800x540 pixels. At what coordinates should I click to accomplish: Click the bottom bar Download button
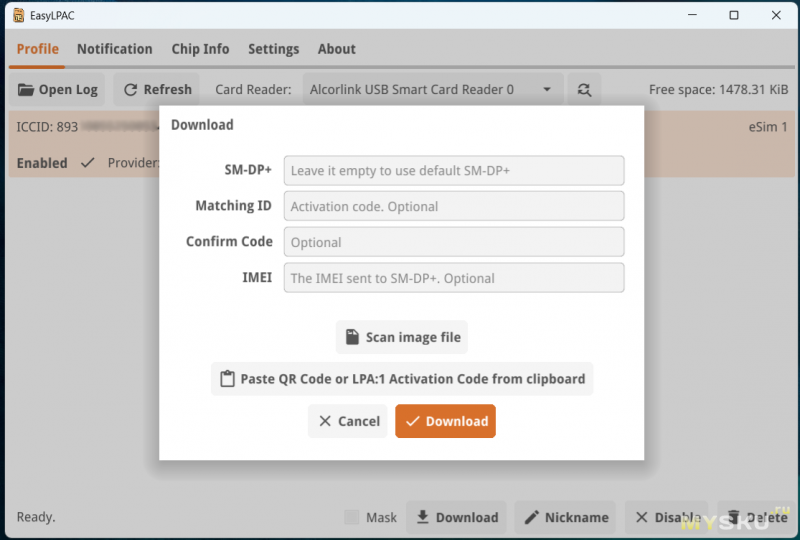click(456, 517)
